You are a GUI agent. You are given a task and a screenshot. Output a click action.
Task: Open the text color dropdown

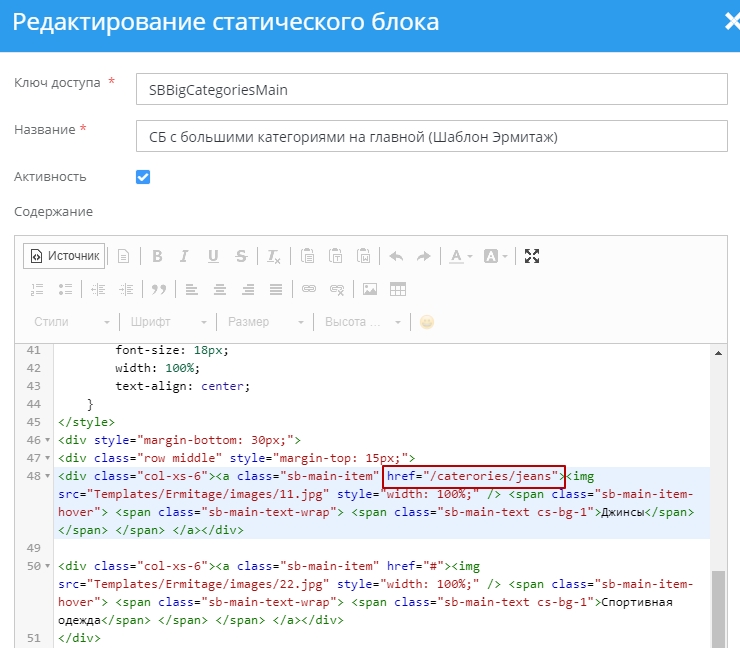(x=461, y=256)
